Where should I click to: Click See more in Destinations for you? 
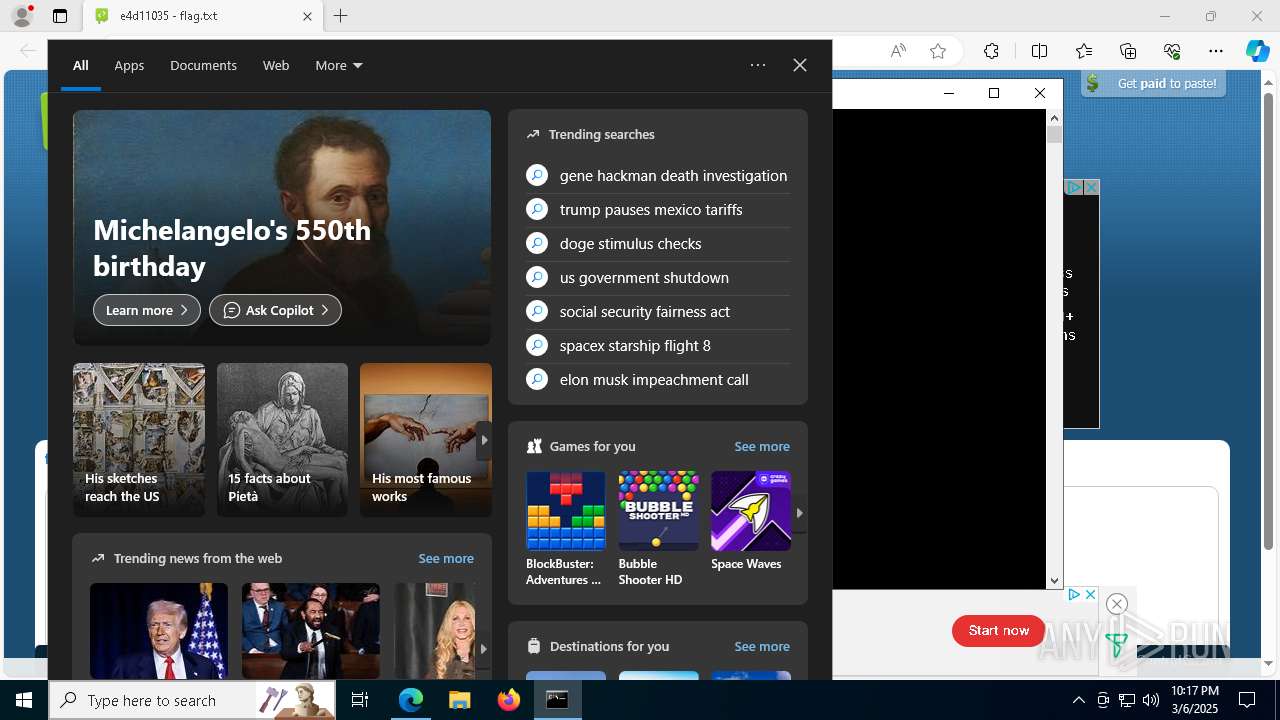click(762, 646)
